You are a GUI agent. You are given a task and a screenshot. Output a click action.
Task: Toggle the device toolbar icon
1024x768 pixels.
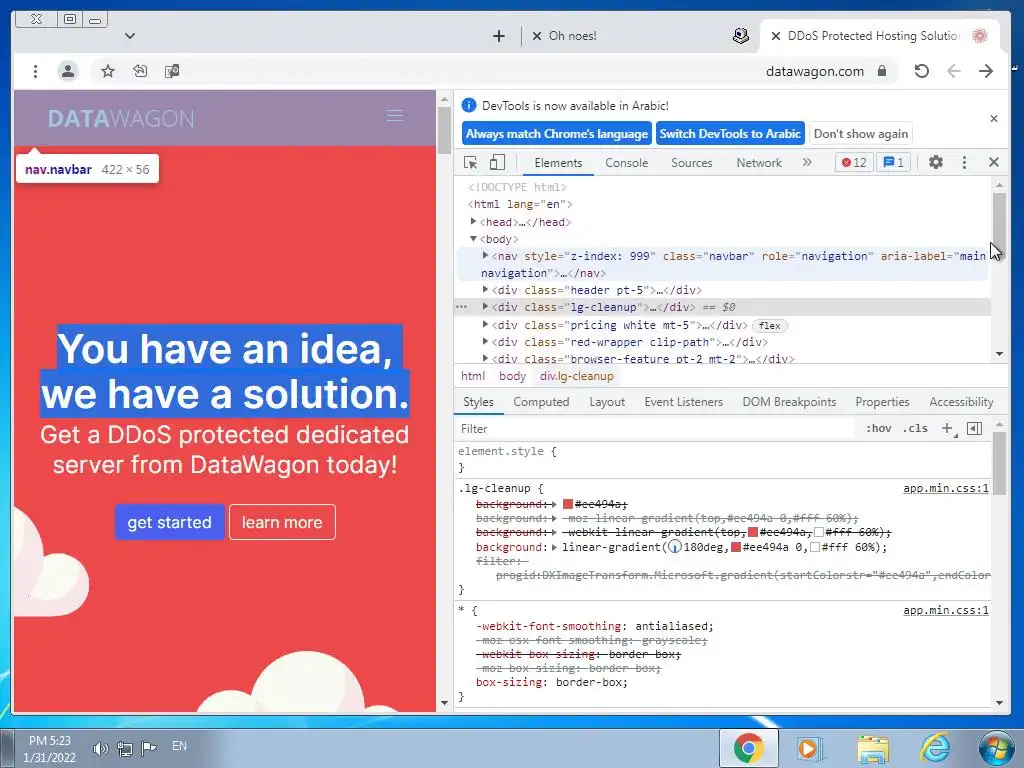[497, 162]
